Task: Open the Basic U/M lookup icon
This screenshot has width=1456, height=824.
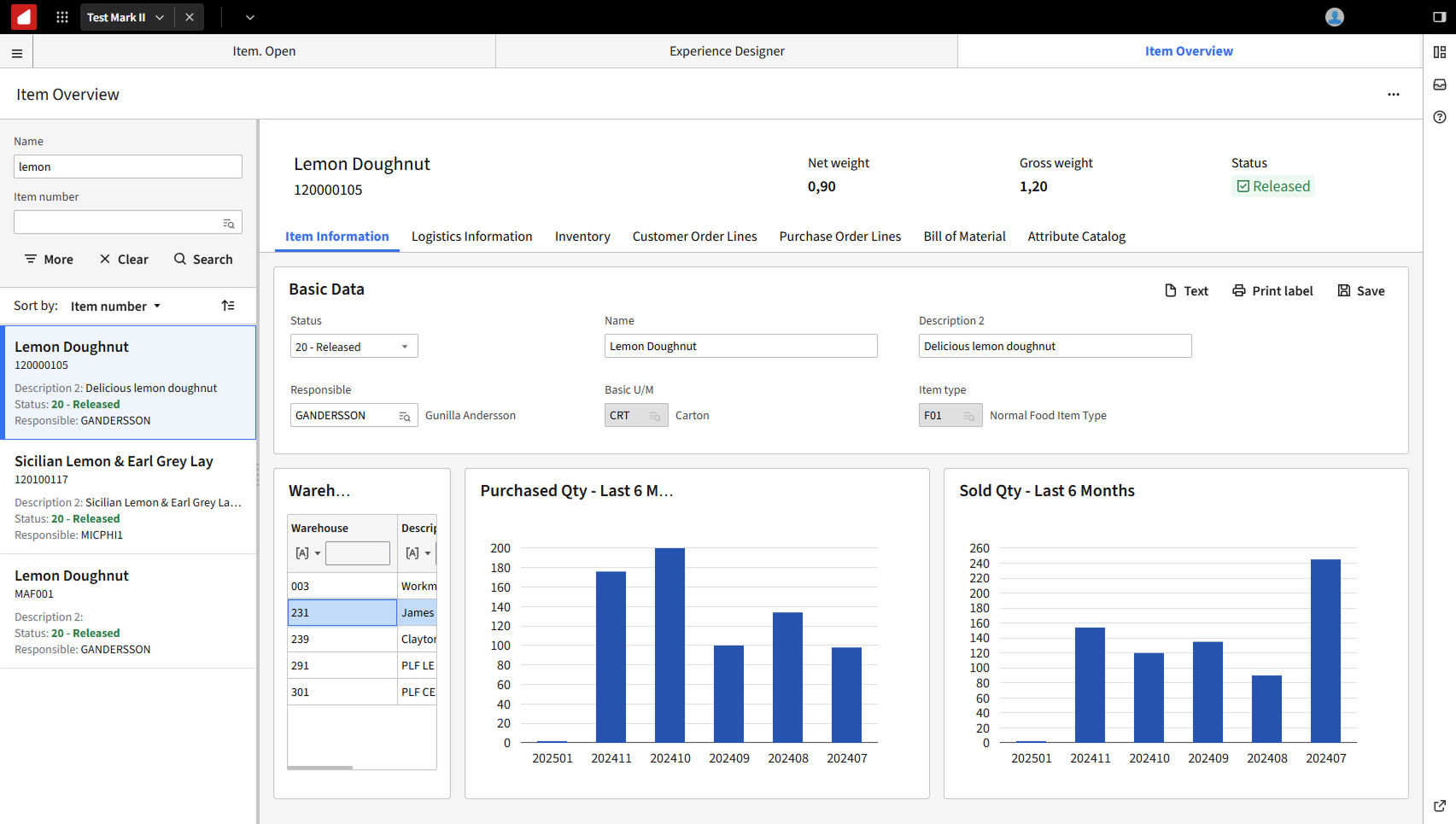Action: (655, 416)
